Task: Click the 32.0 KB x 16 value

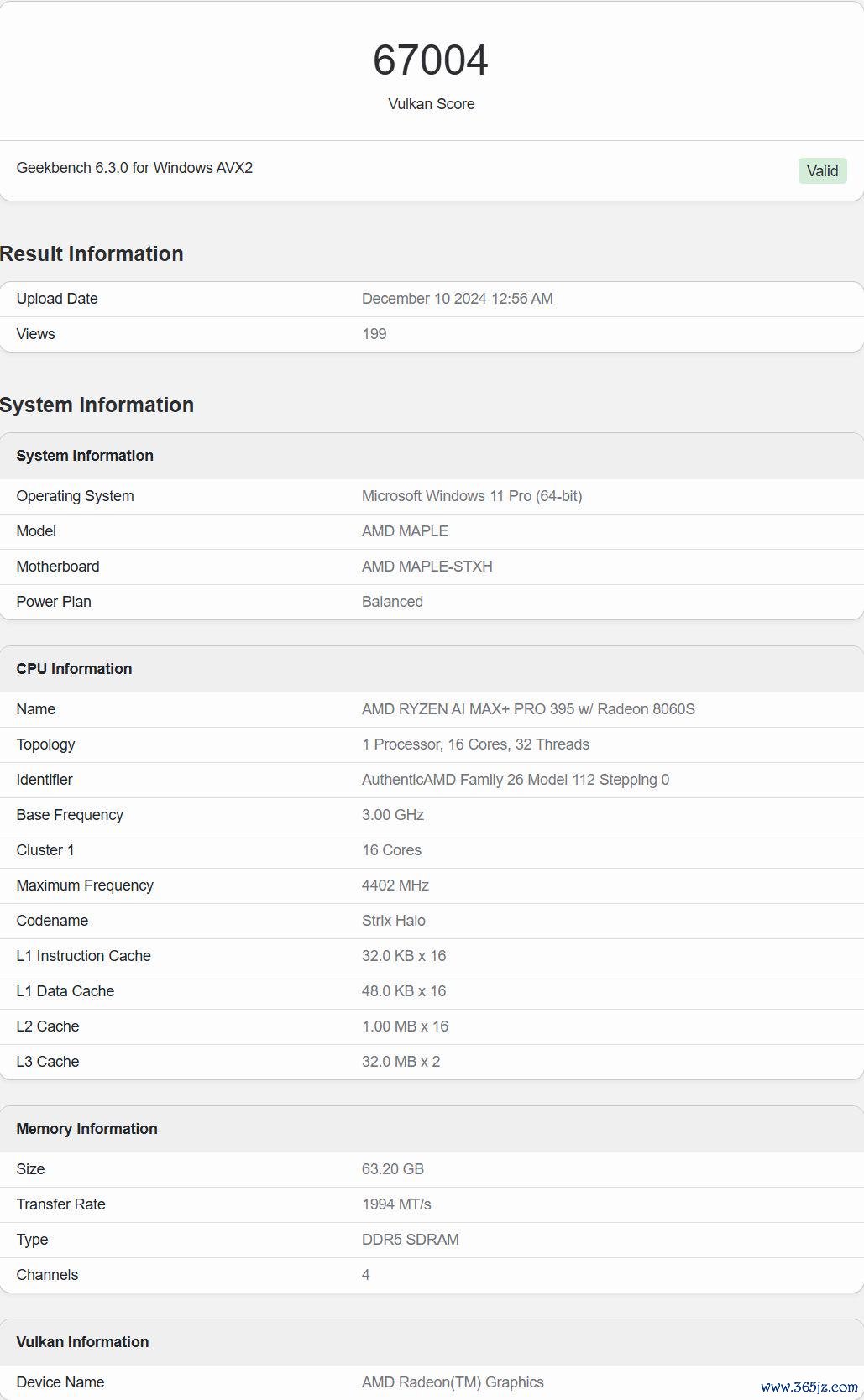Action: tap(404, 956)
